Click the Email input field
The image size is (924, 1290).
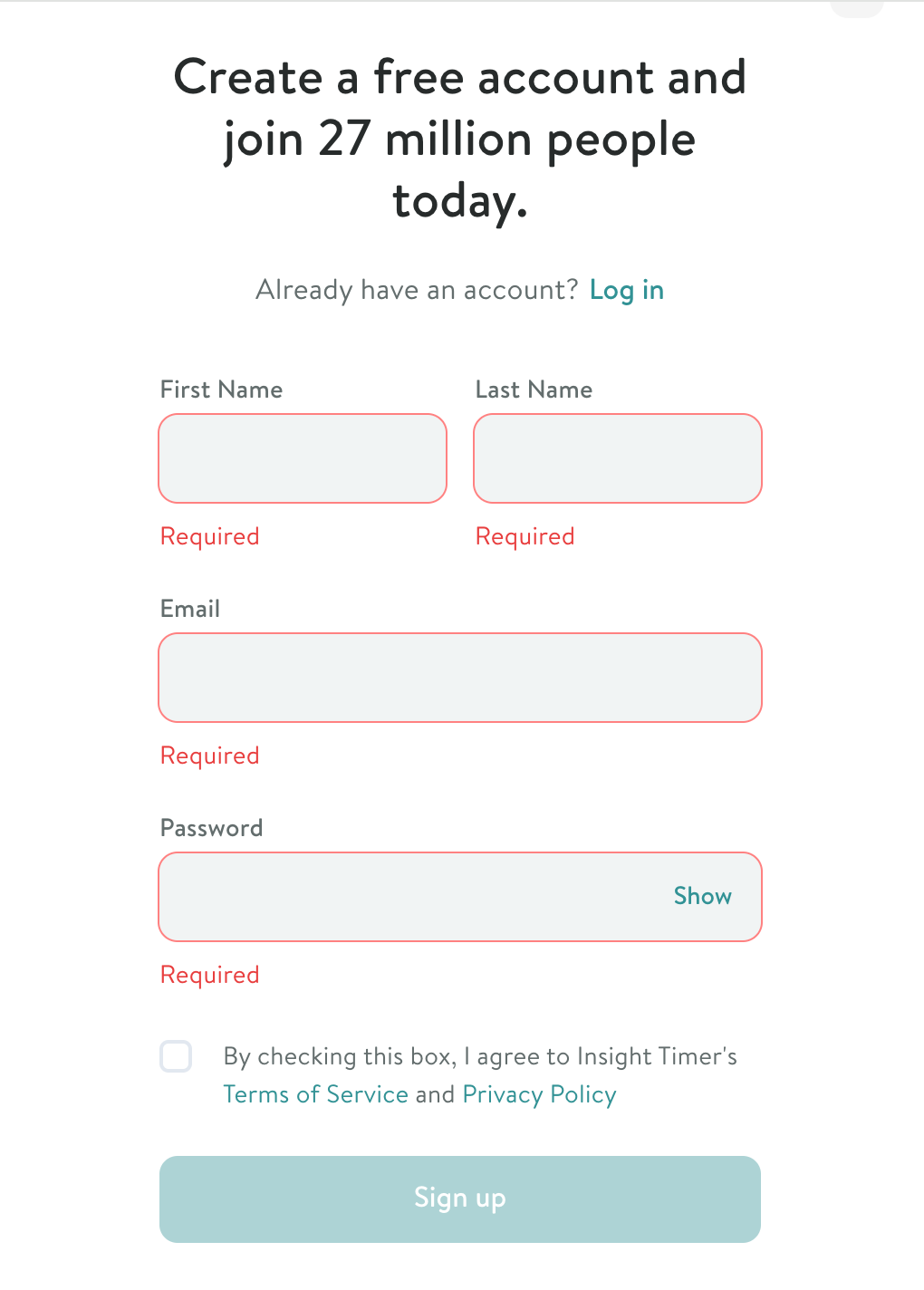(x=459, y=677)
